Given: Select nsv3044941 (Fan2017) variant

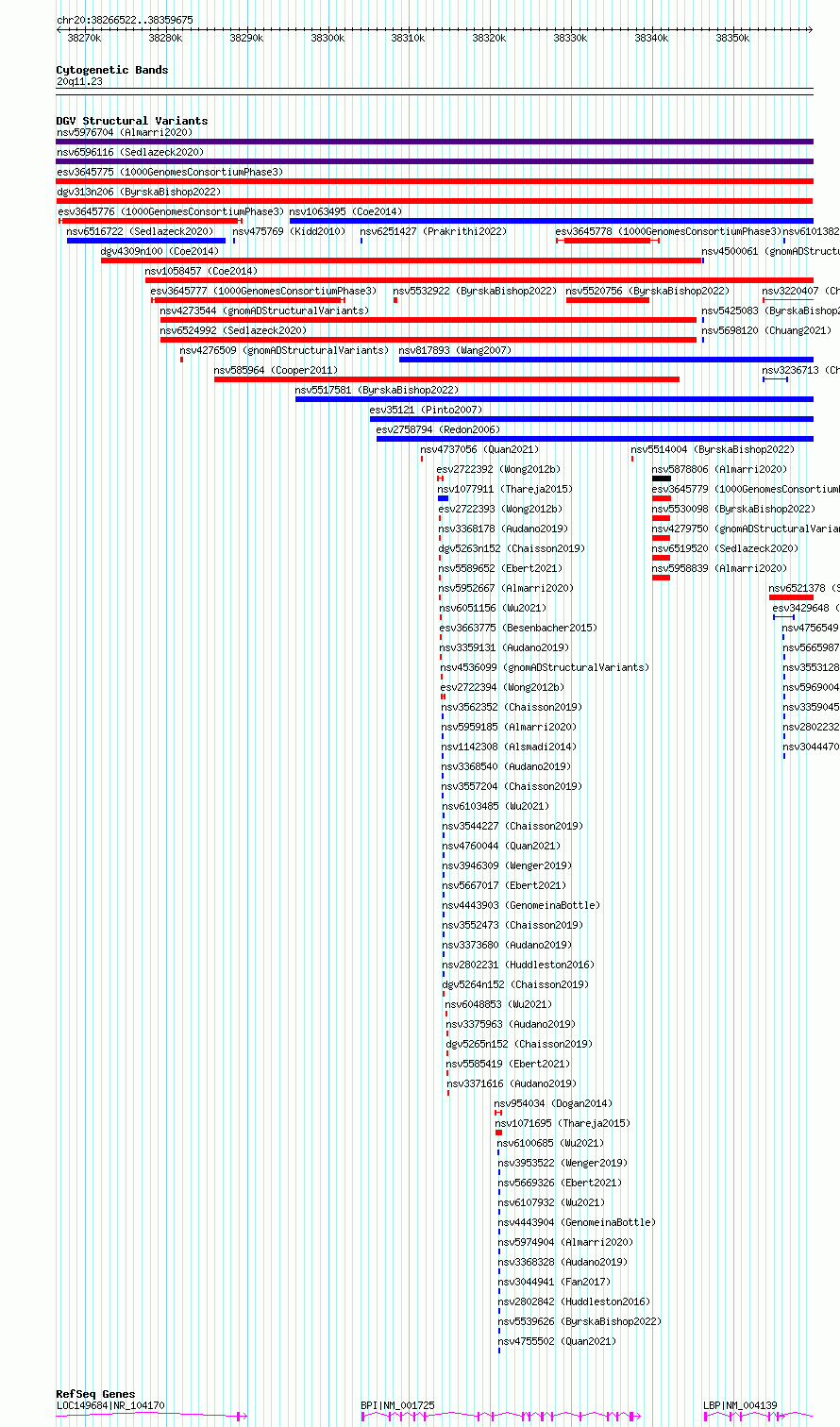Looking at the screenshot, I should pyautogui.click(x=554, y=1282).
